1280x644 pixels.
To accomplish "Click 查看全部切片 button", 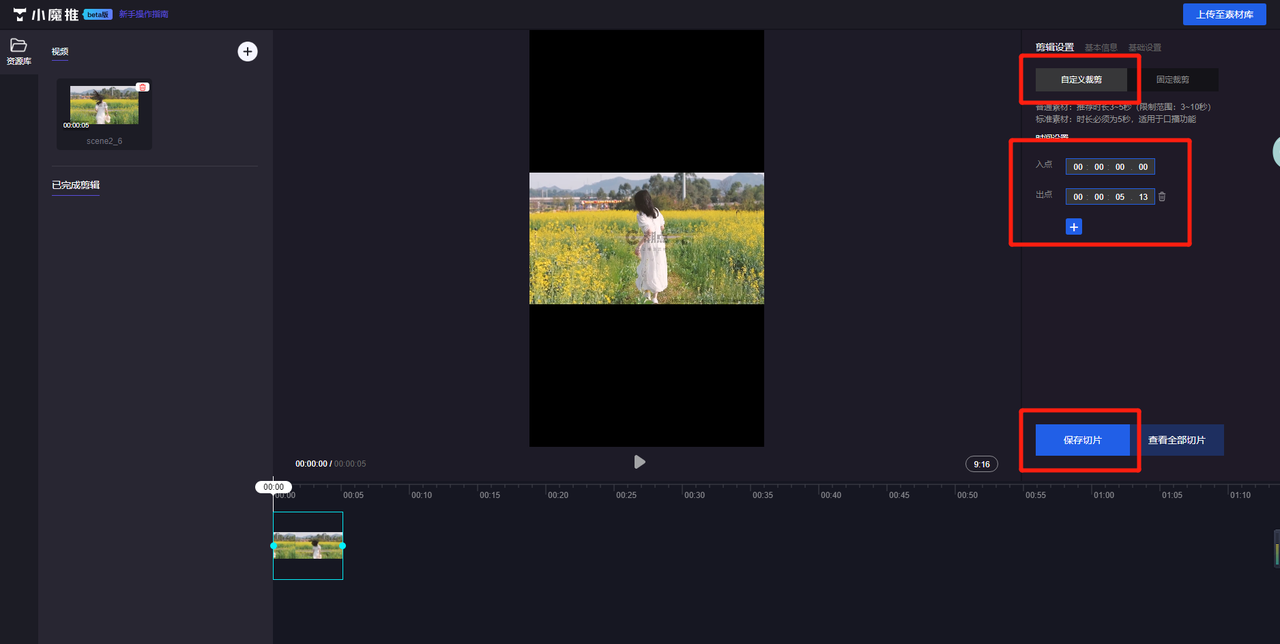I will [x=1177, y=440].
